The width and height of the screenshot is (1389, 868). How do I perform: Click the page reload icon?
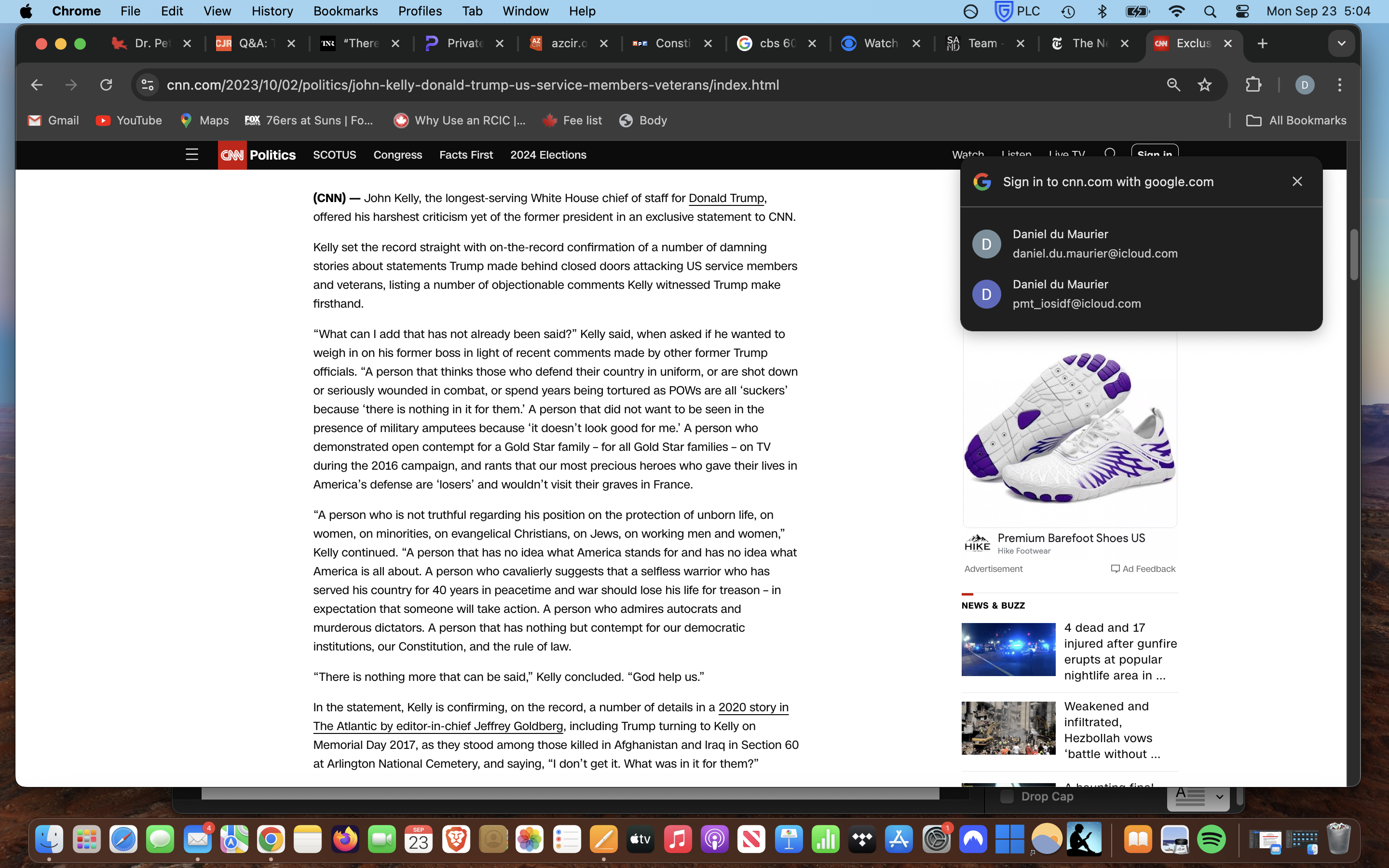coord(106,85)
